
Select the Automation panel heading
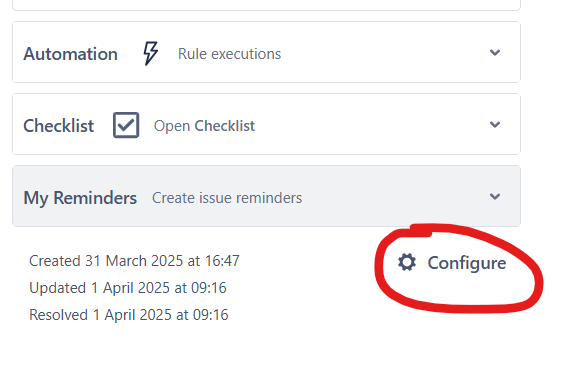pos(71,54)
